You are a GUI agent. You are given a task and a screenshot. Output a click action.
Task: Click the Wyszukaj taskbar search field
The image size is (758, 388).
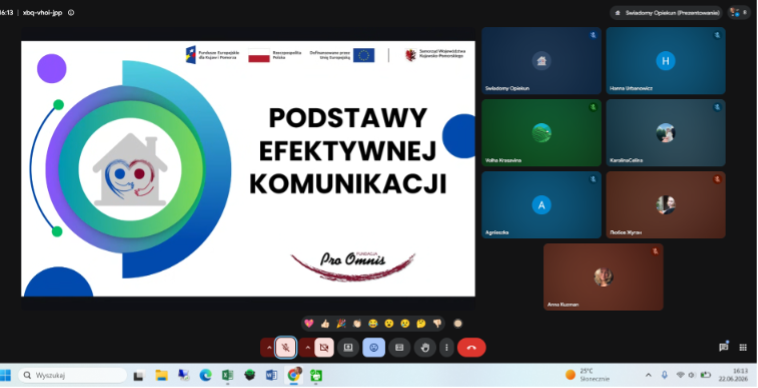[x=73, y=375]
